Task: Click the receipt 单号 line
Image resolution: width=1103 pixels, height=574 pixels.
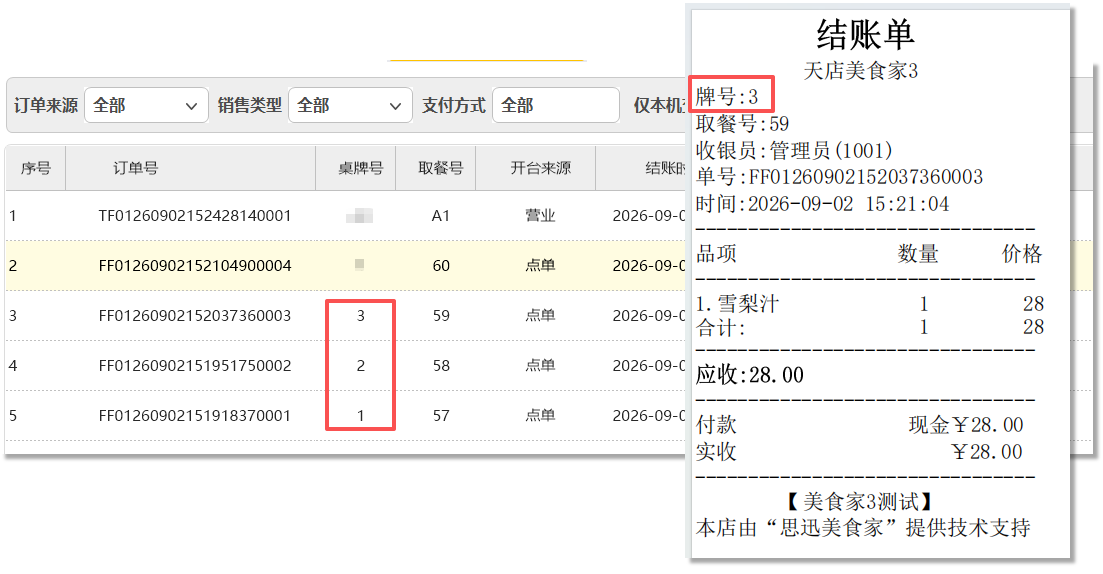Action: pos(839,177)
